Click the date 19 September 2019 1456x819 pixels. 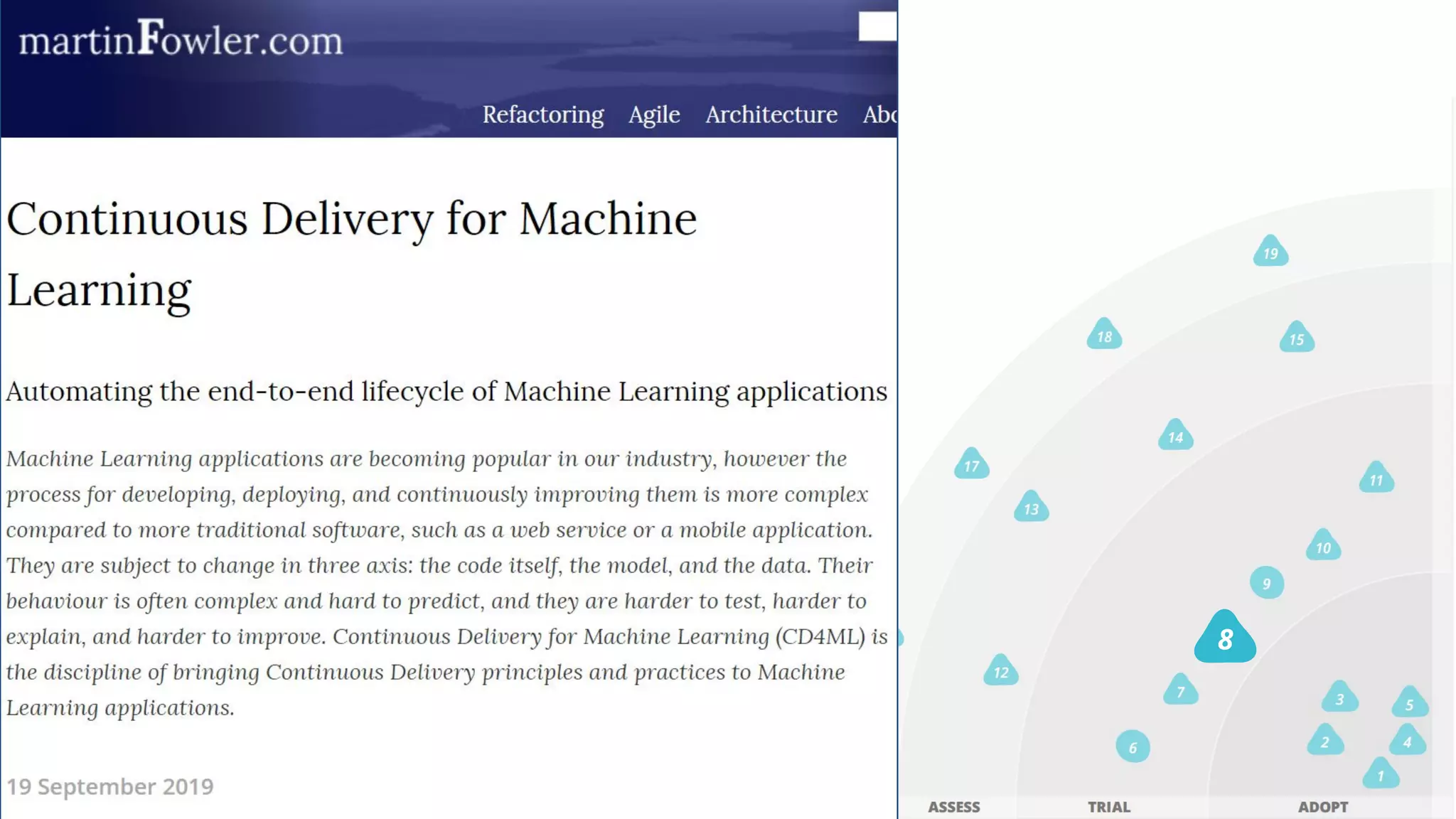110,786
